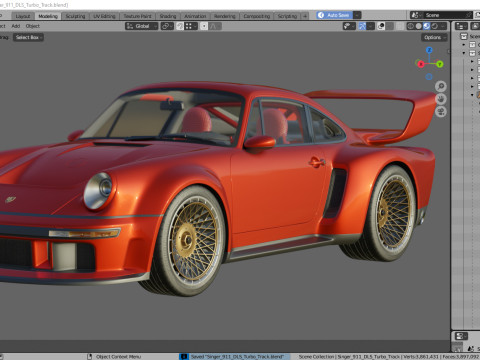
Task: Open the Global transform orientation dropdown
Action: pos(142,26)
